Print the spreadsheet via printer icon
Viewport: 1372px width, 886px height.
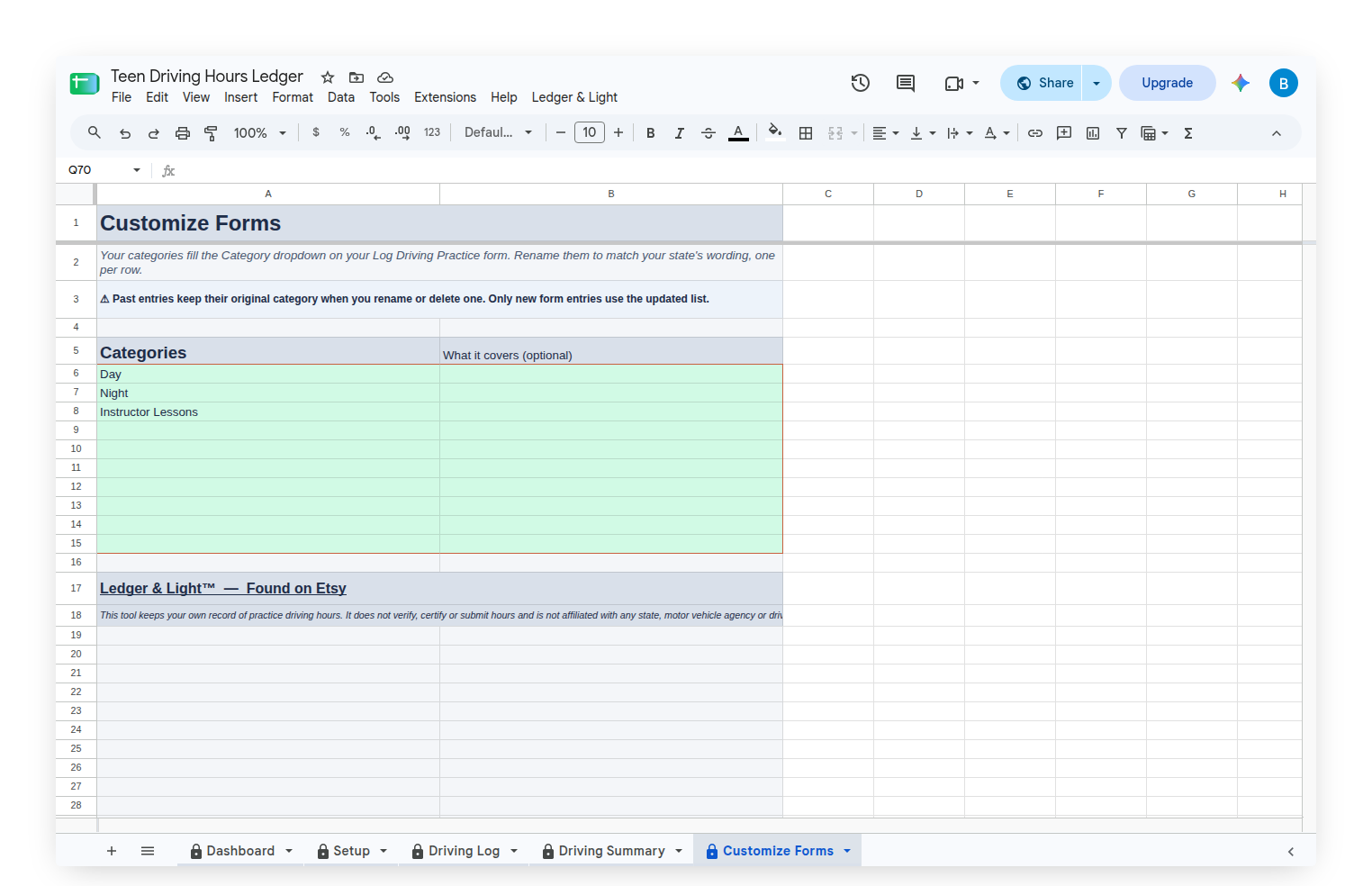(x=183, y=133)
